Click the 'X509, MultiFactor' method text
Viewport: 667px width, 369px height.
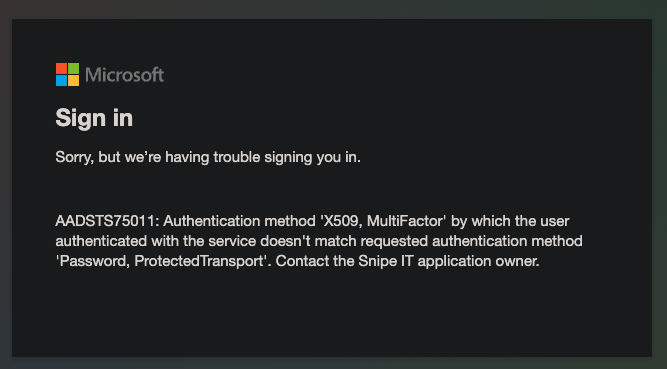pyautogui.click(x=383, y=221)
